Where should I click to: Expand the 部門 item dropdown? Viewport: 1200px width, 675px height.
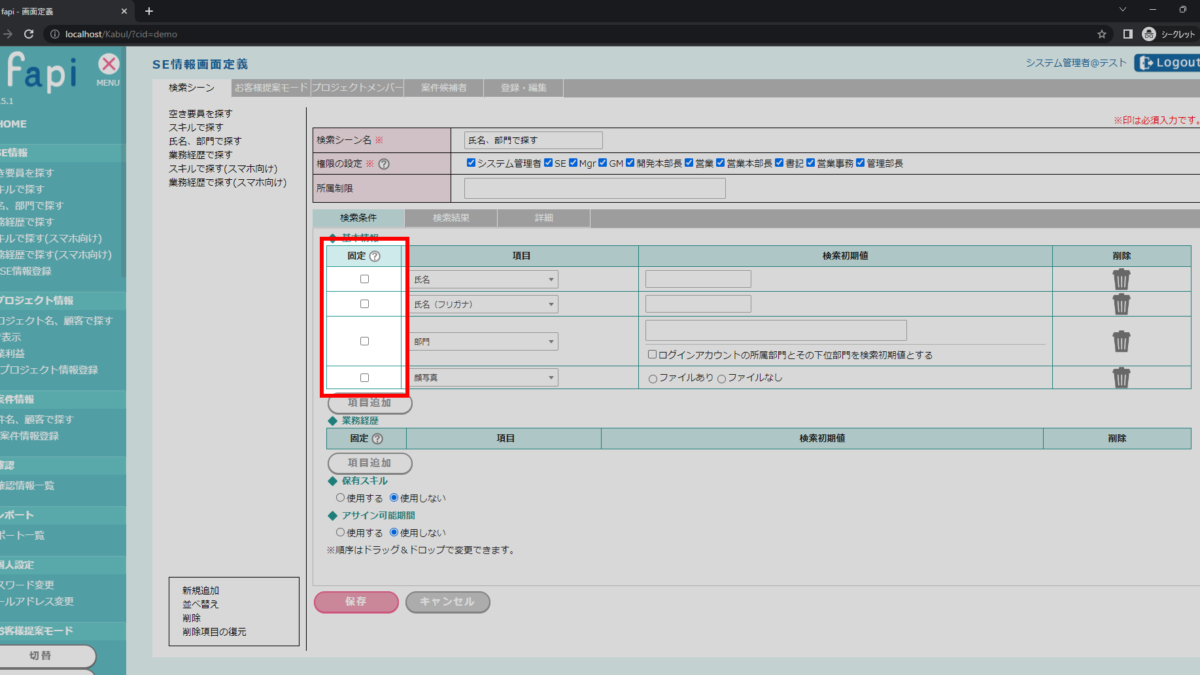[484, 342]
